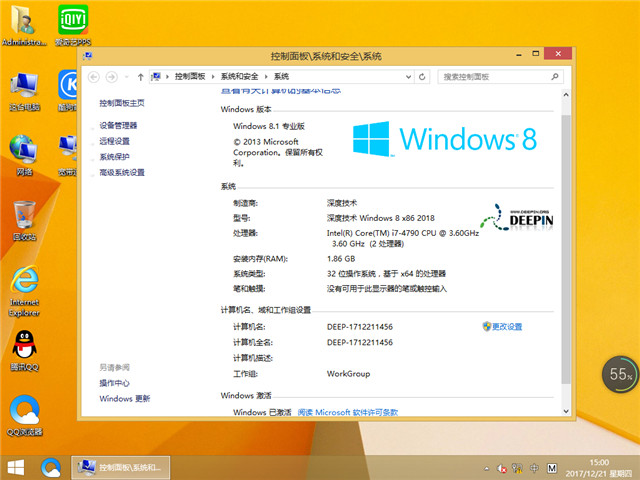The height and width of the screenshot is (480, 640).
Task: Open the network tray icon
Action: click(517, 468)
